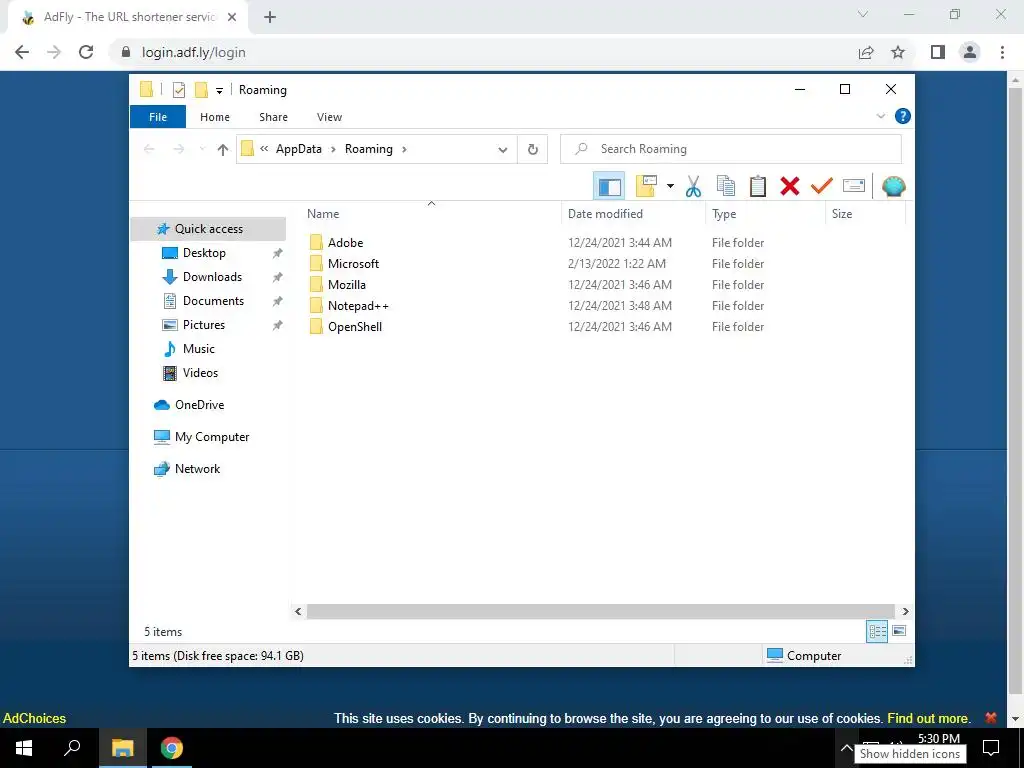Image resolution: width=1024 pixels, height=768 pixels.
Task: Open Pictures in the navigation pane
Action: pyautogui.click(x=204, y=325)
